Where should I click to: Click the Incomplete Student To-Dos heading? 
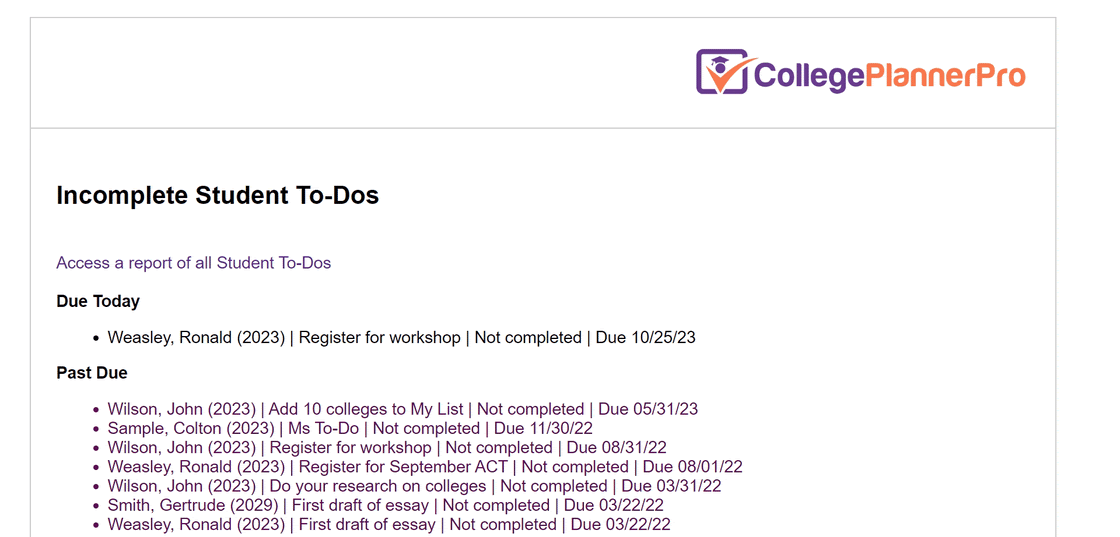tap(218, 196)
